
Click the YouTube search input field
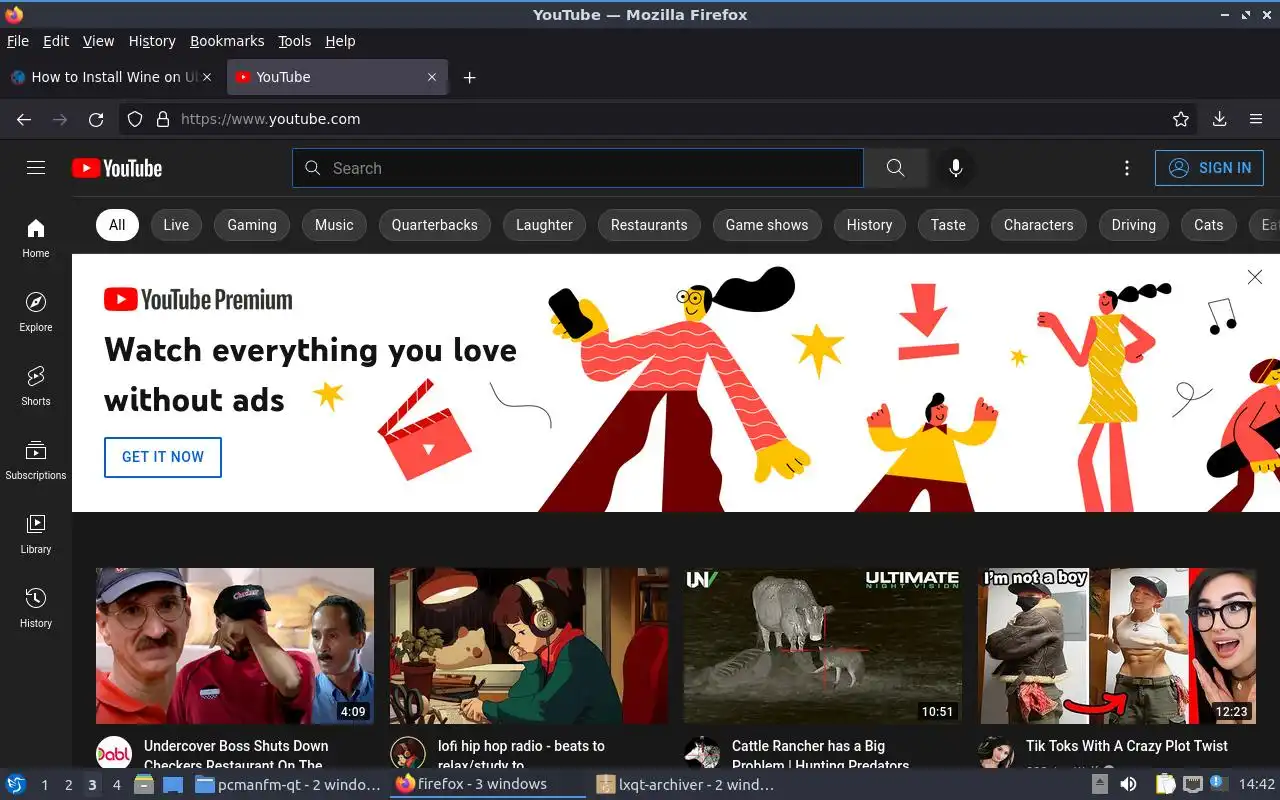(x=578, y=168)
